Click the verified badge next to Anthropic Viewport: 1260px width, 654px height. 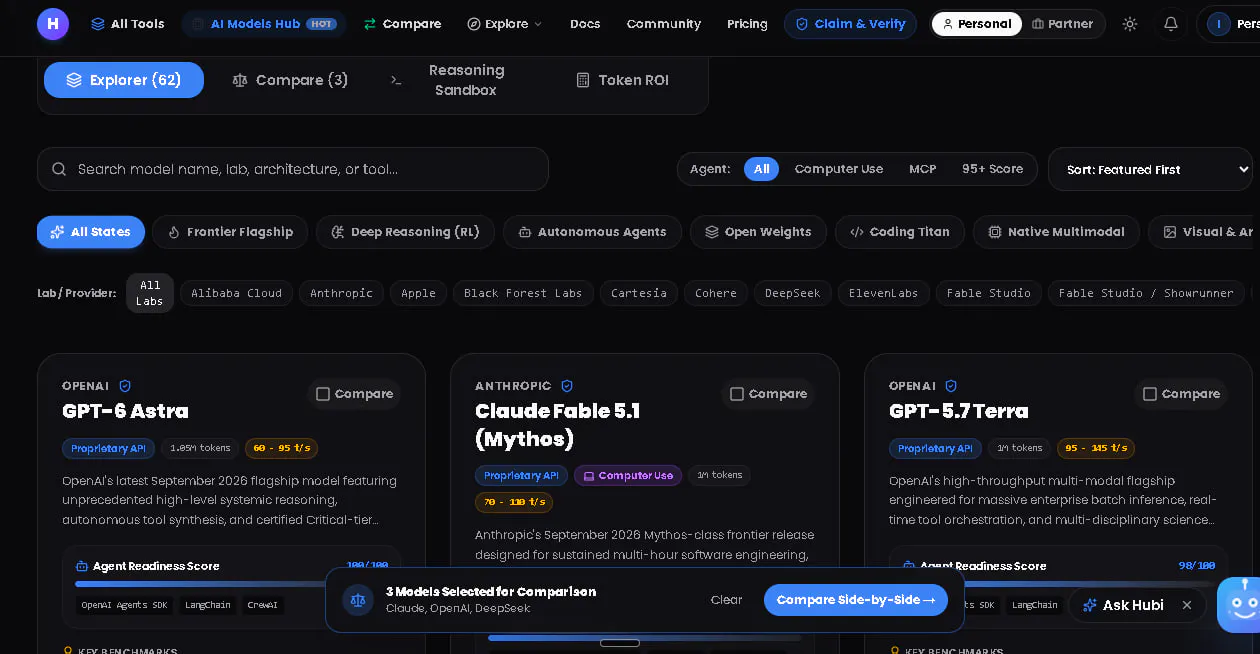pyautogui.click(x=567, y=386)
